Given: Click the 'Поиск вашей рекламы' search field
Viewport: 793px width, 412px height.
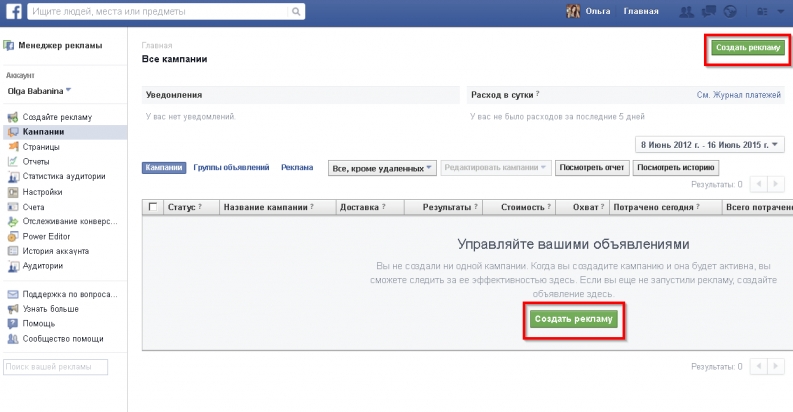Looking at the screenshot, I should [55, 367].
